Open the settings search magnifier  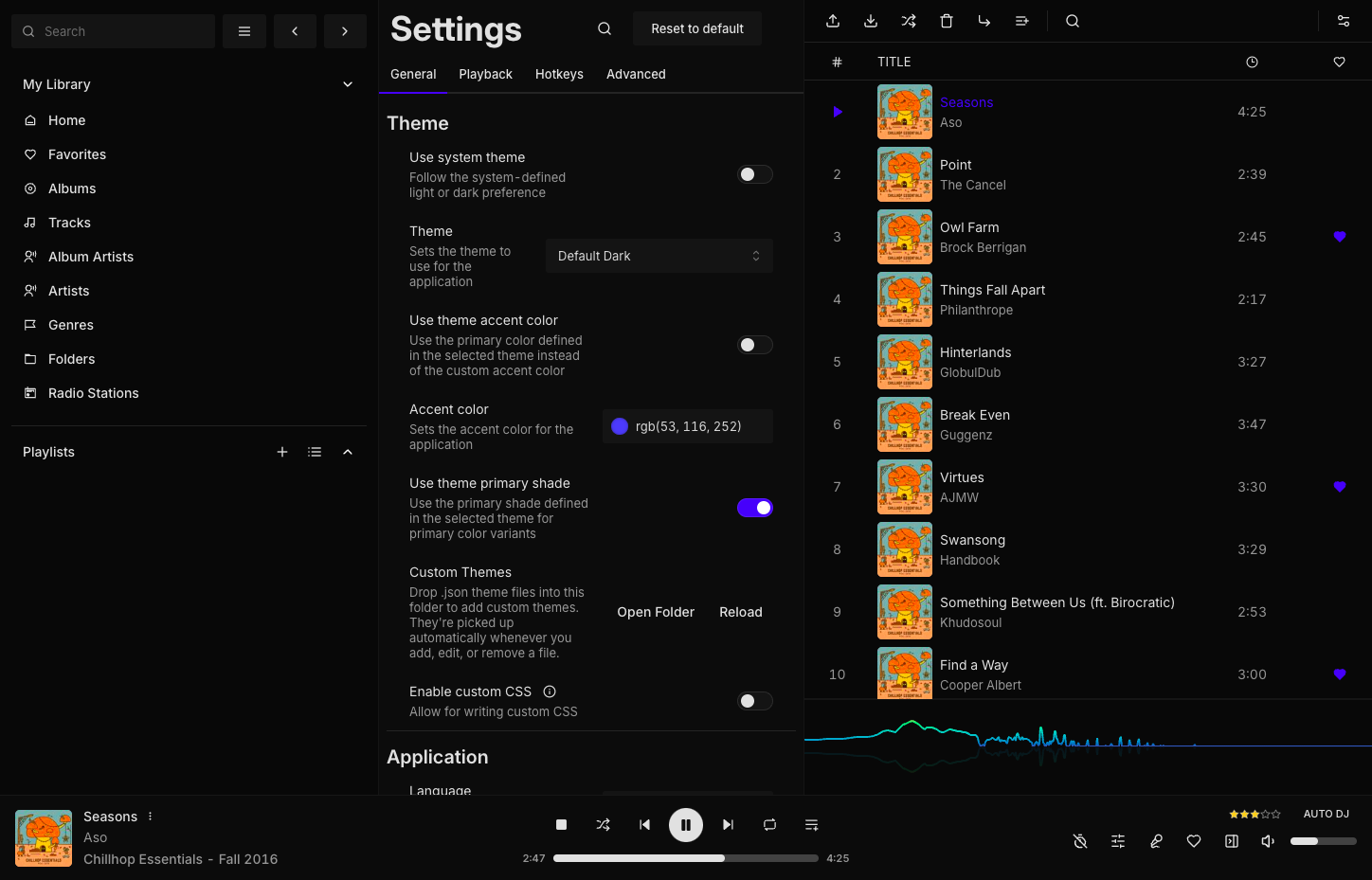pyautogui.click(x=605, y=28)
